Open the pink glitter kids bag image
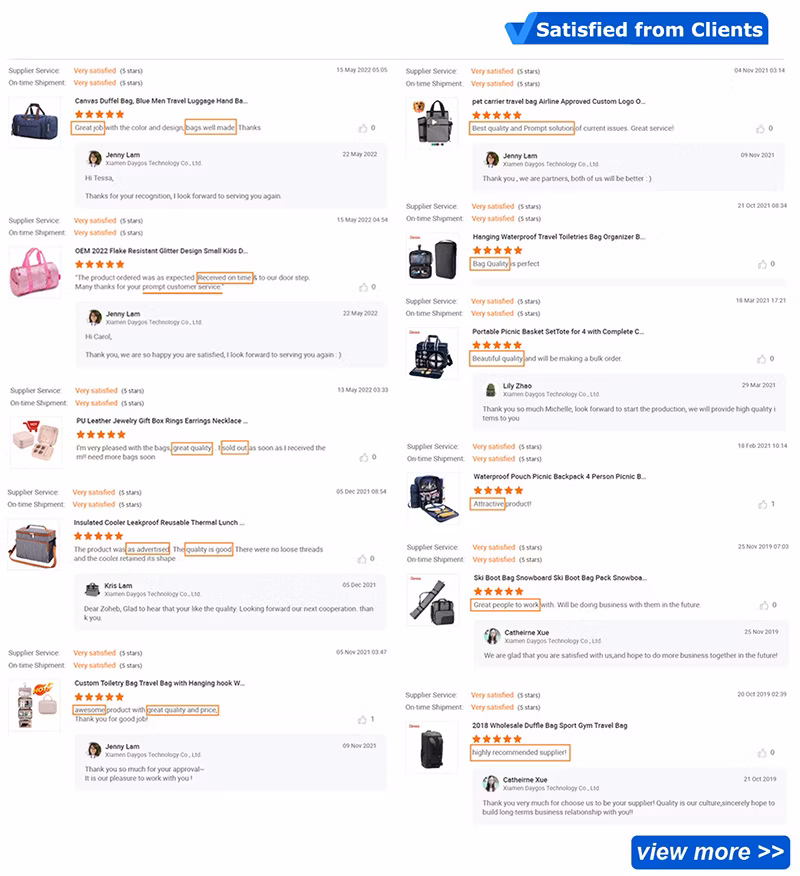The image size is (800, 876). (x=35, y=273)
